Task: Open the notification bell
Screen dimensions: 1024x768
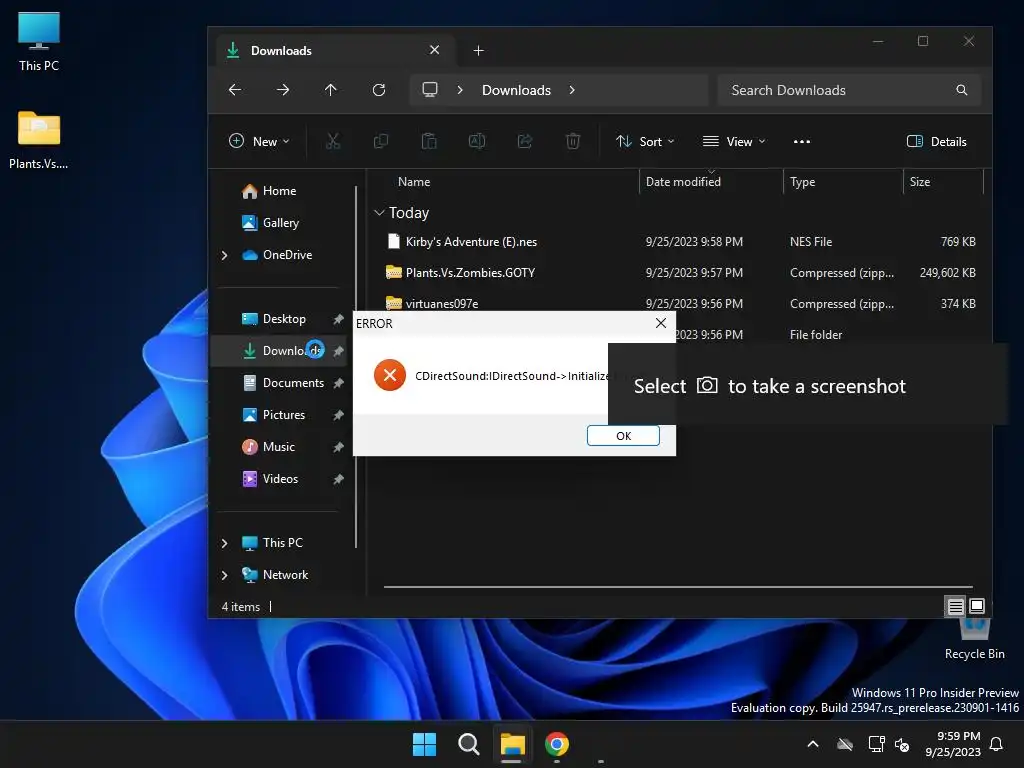Action: coord(997,744)
